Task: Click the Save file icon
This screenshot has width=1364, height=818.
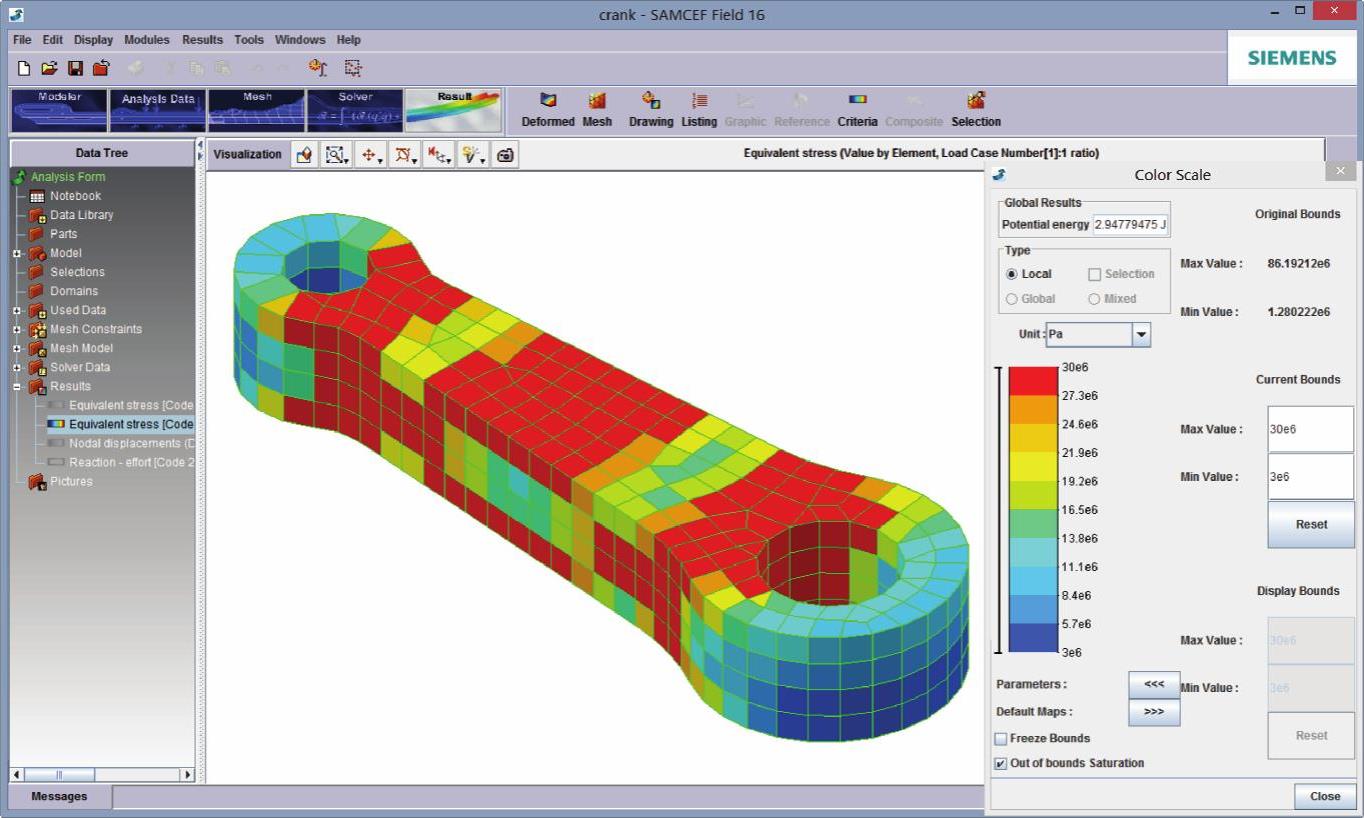Action: (x=75, y=68)
